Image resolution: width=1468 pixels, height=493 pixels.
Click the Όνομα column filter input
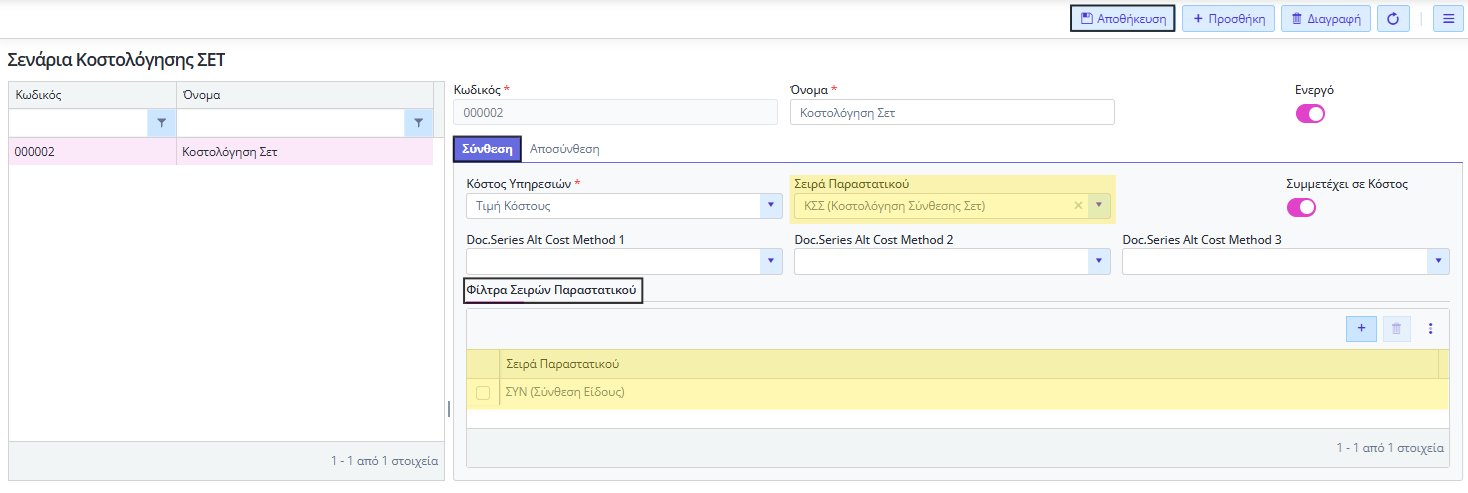coord(291,123)
